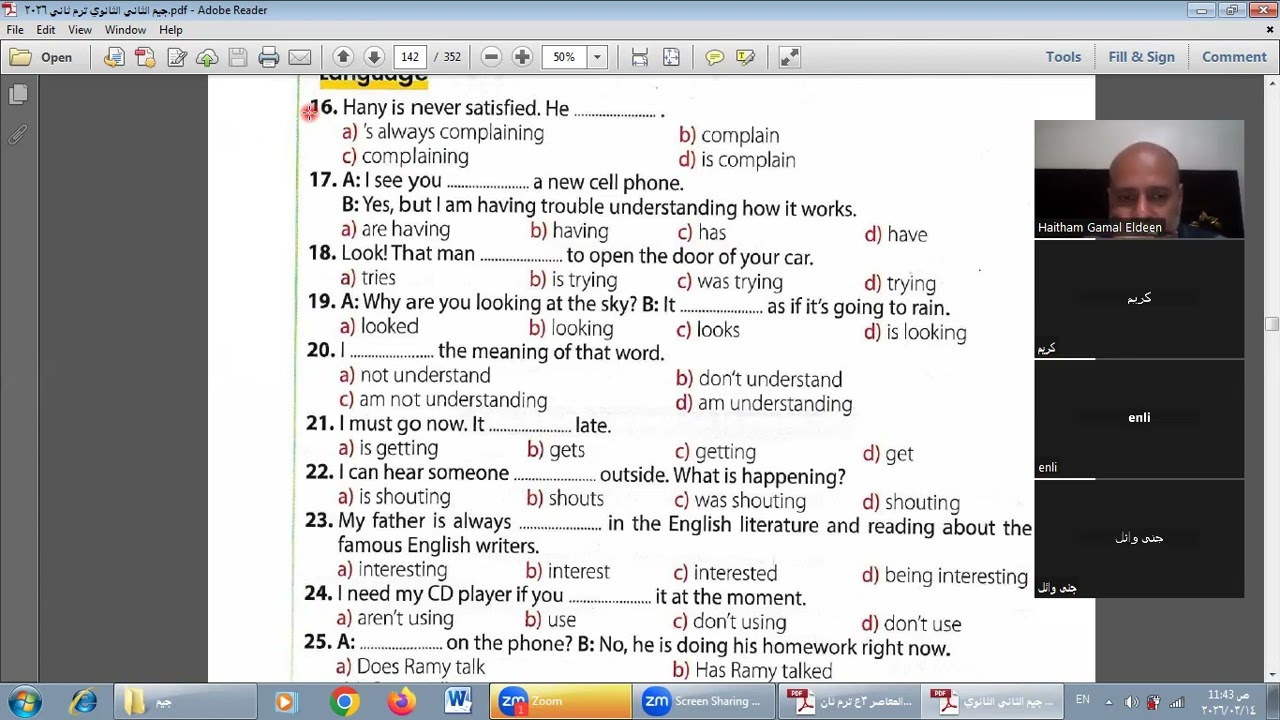Click the fit width scrolling icon
The width and height of the screenshot is (1280, 720).
(640, 57)
